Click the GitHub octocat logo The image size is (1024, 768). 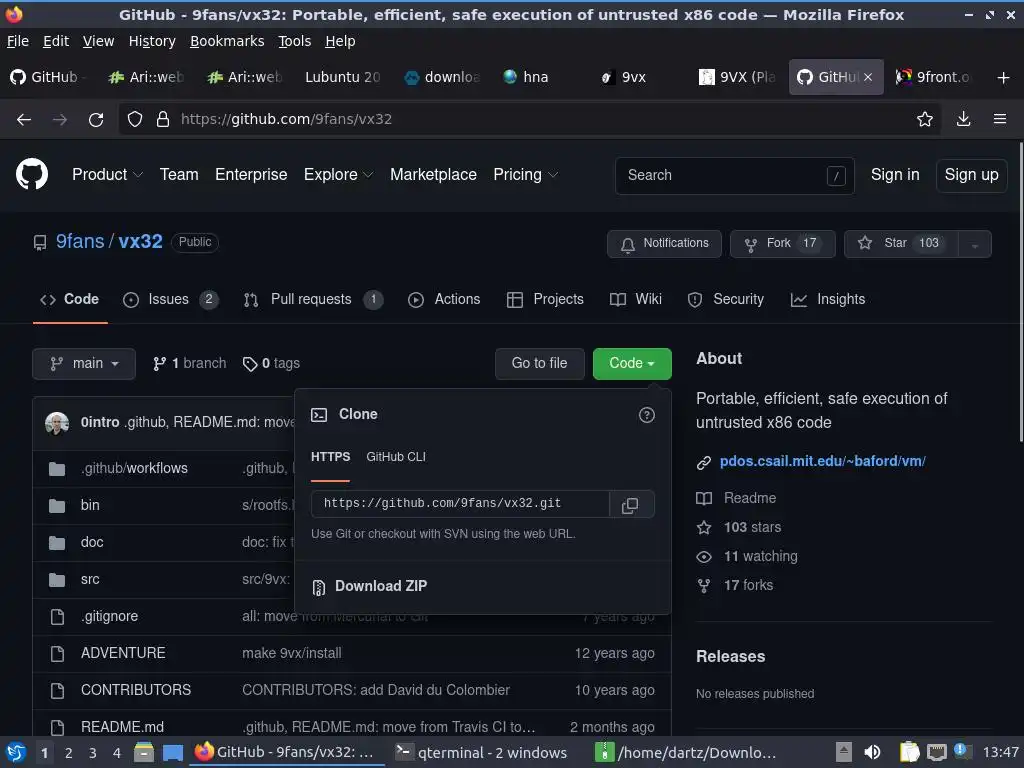32,174
